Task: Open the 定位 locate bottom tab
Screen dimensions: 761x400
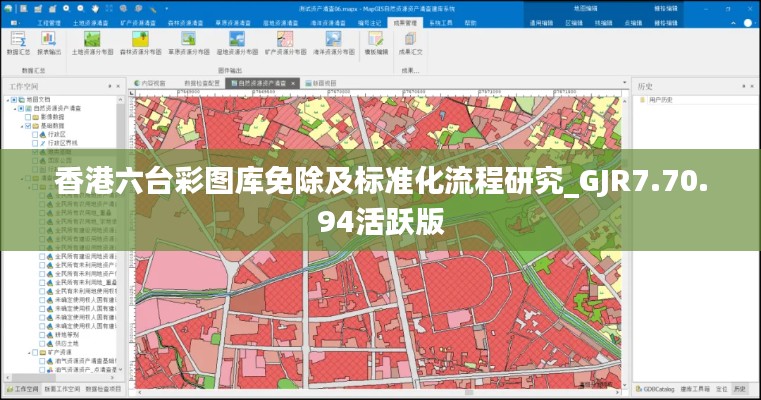Action: point(722,389)
